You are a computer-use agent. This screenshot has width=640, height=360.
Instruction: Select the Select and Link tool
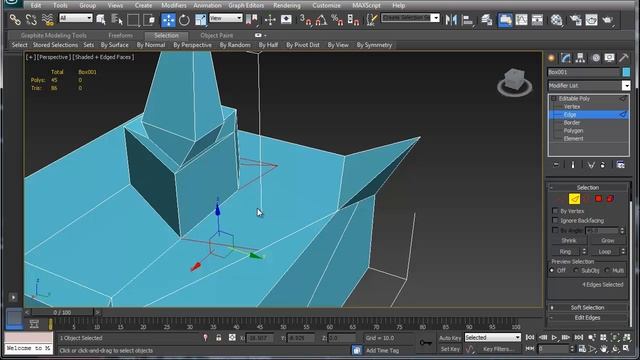click(x=15, y=20)
